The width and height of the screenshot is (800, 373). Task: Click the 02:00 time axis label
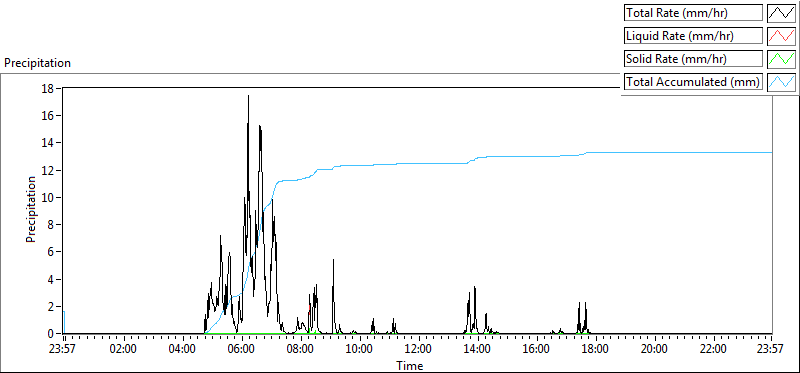(x=124, y=350)
